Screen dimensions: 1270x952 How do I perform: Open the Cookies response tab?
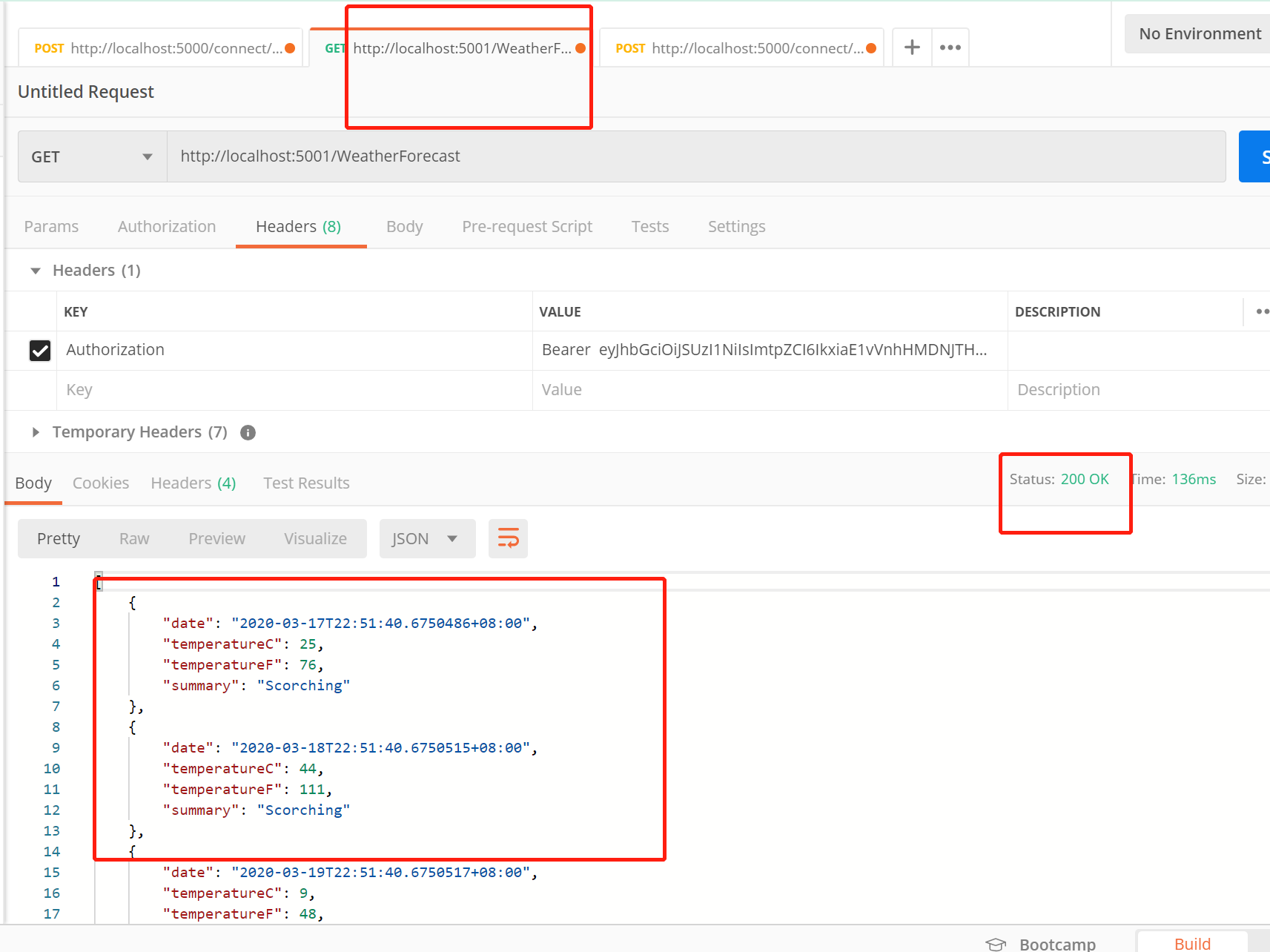click(101, 483)
